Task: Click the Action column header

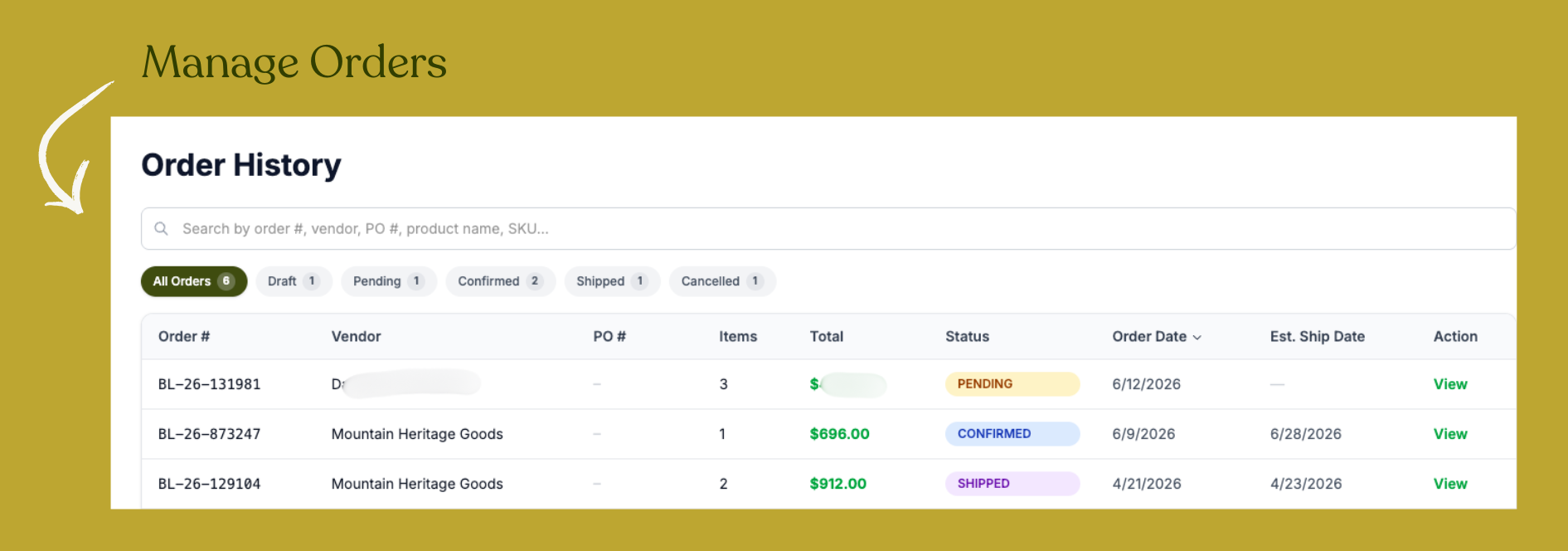Action: [x=1455, y=336]
